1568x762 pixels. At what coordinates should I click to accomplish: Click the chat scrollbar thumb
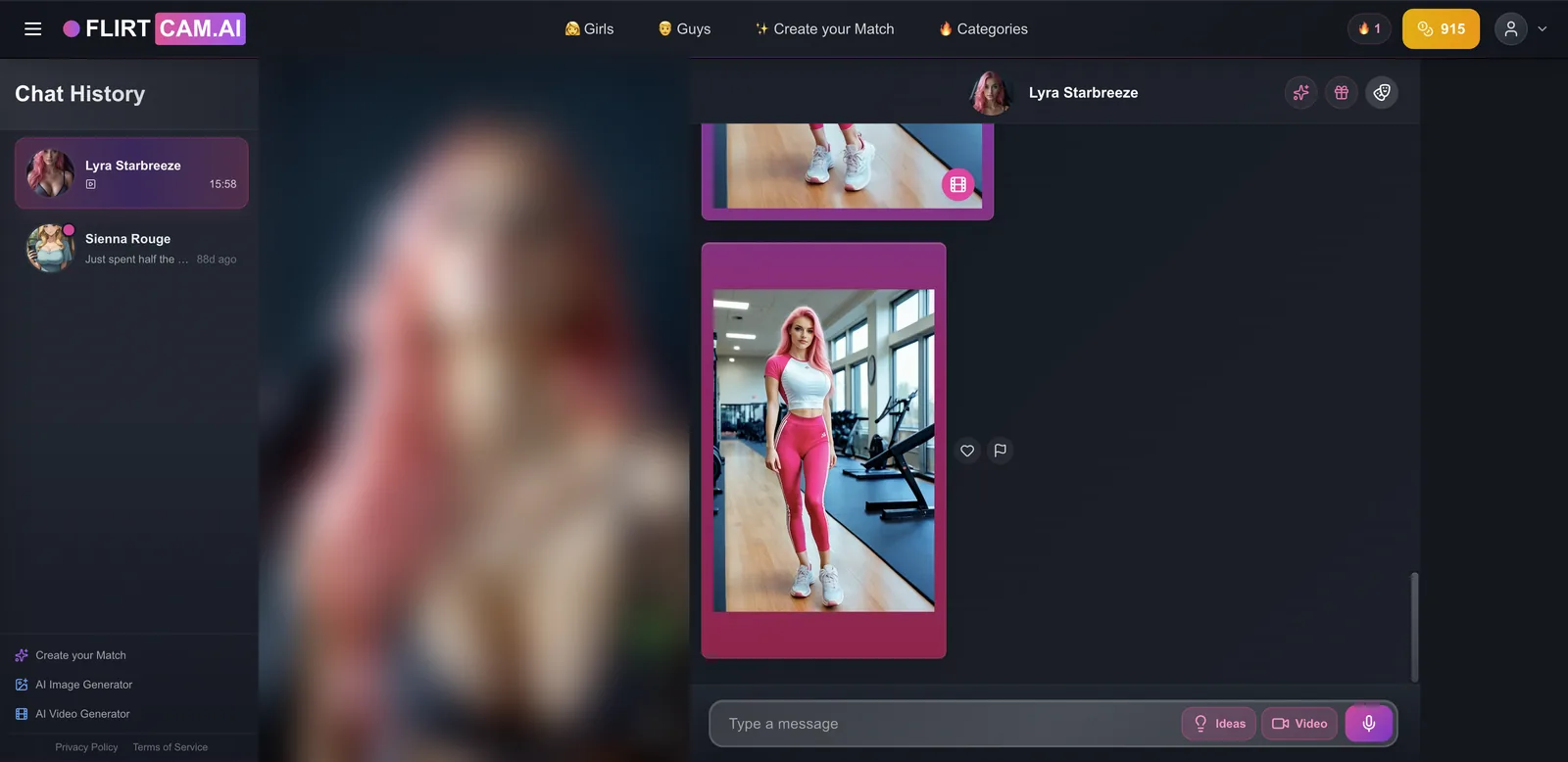tap(1414, 627)
